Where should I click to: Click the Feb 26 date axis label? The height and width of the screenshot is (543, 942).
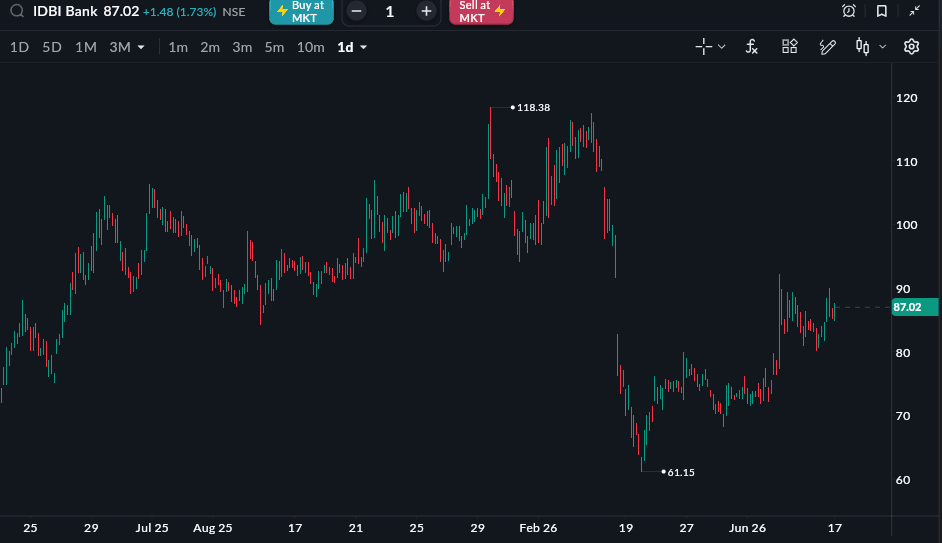click(x=538, y=528)
